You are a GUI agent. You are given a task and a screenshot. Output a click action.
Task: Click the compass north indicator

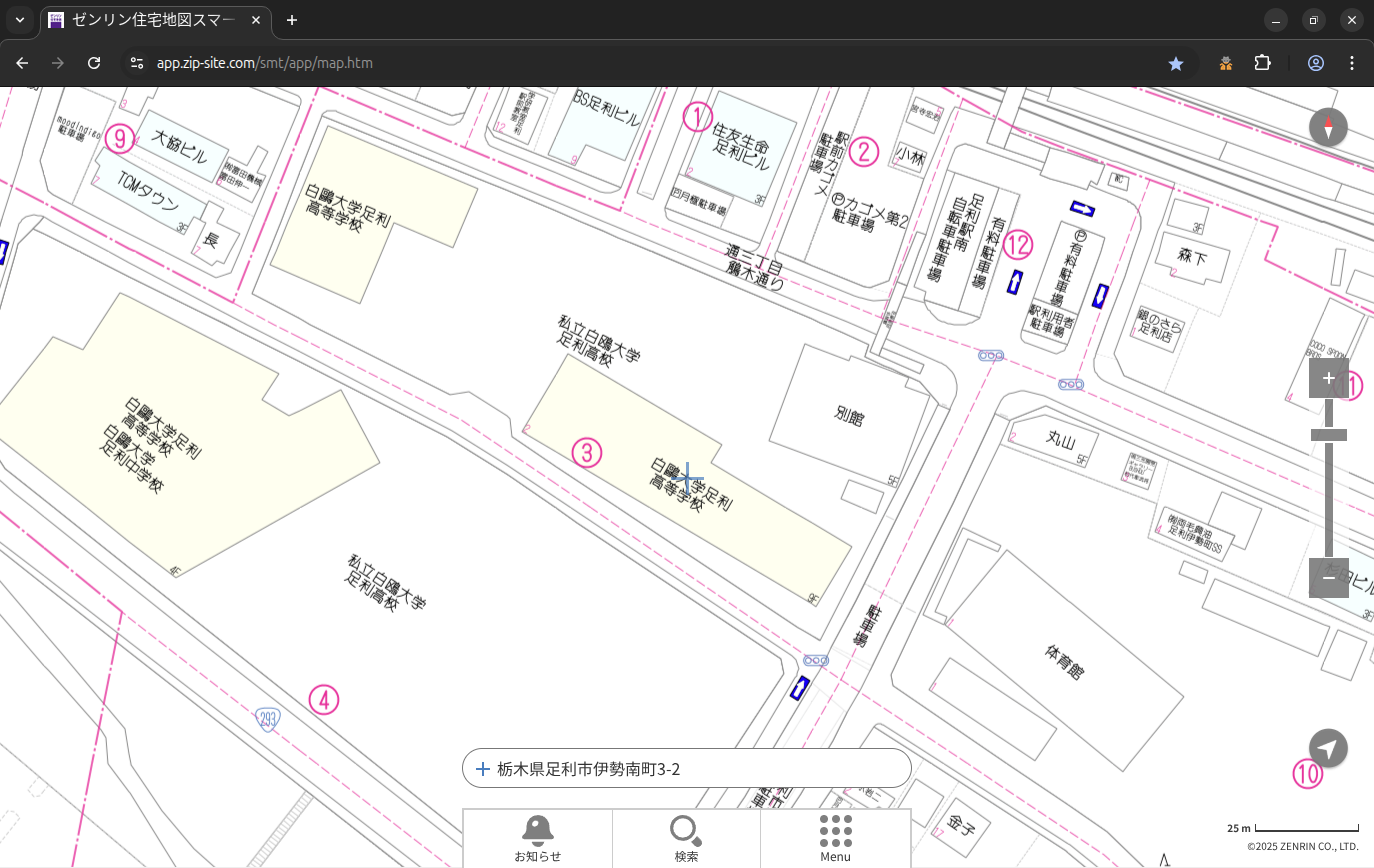pos(1328,127)
